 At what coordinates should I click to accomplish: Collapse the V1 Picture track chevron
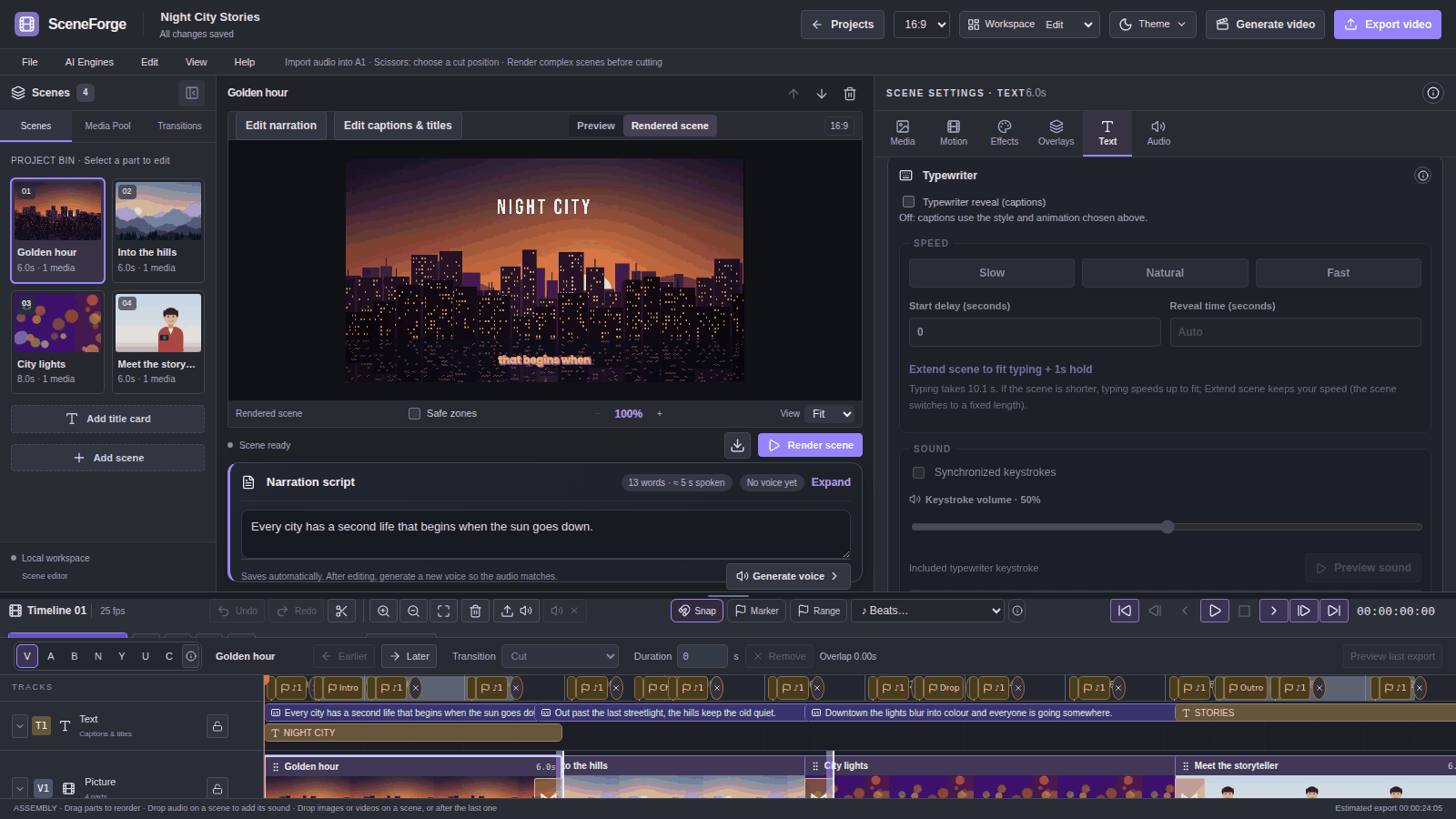[20, 788]
